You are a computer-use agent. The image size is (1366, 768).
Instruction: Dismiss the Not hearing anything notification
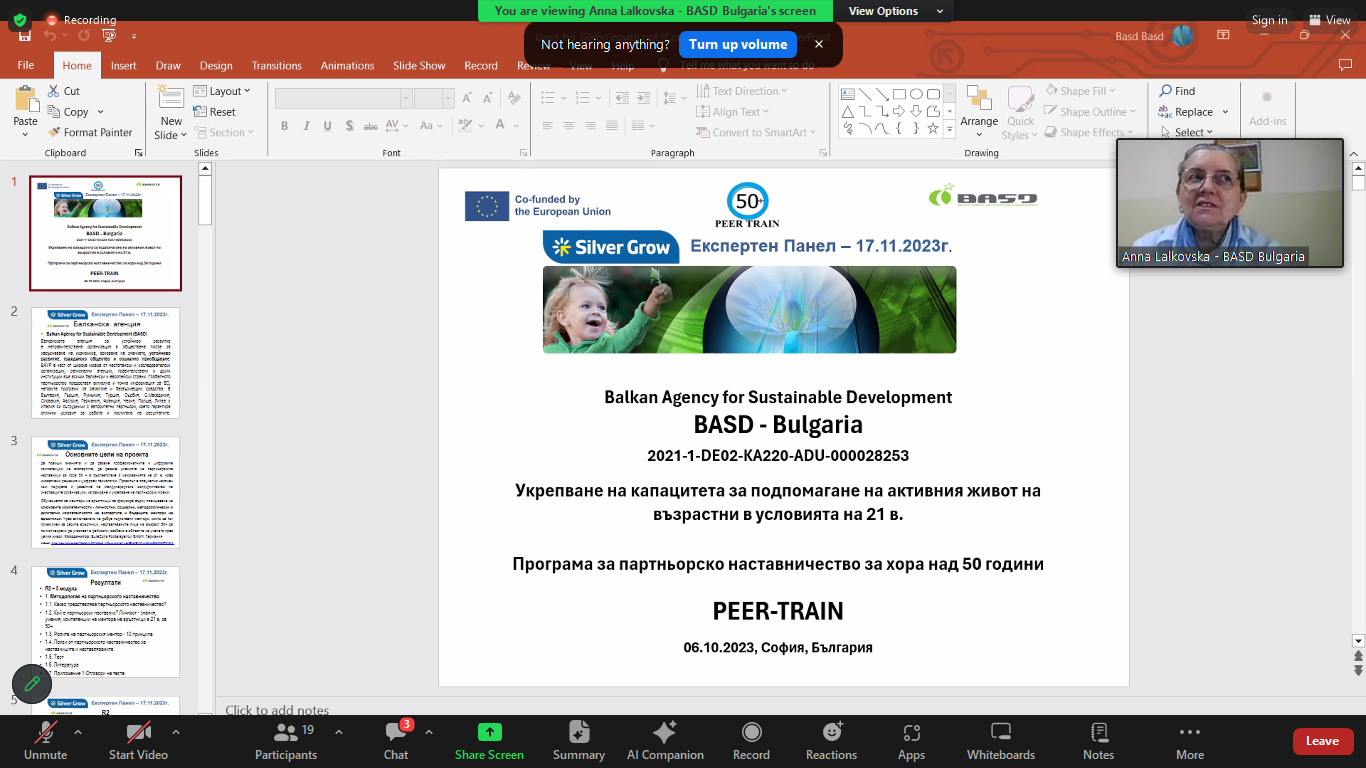tap(819, 44)
